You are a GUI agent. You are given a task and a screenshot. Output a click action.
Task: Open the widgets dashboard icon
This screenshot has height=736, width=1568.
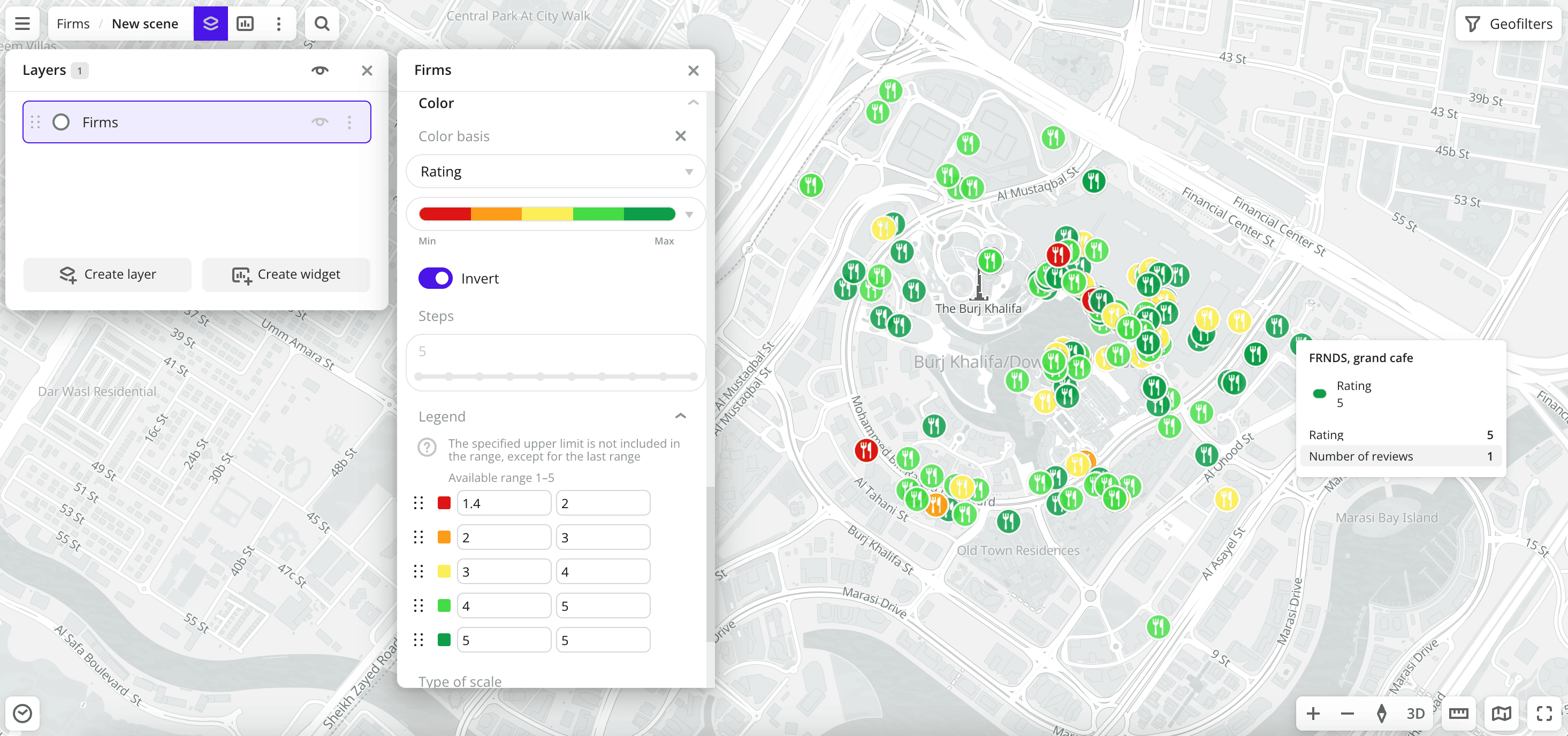(245, 24)
